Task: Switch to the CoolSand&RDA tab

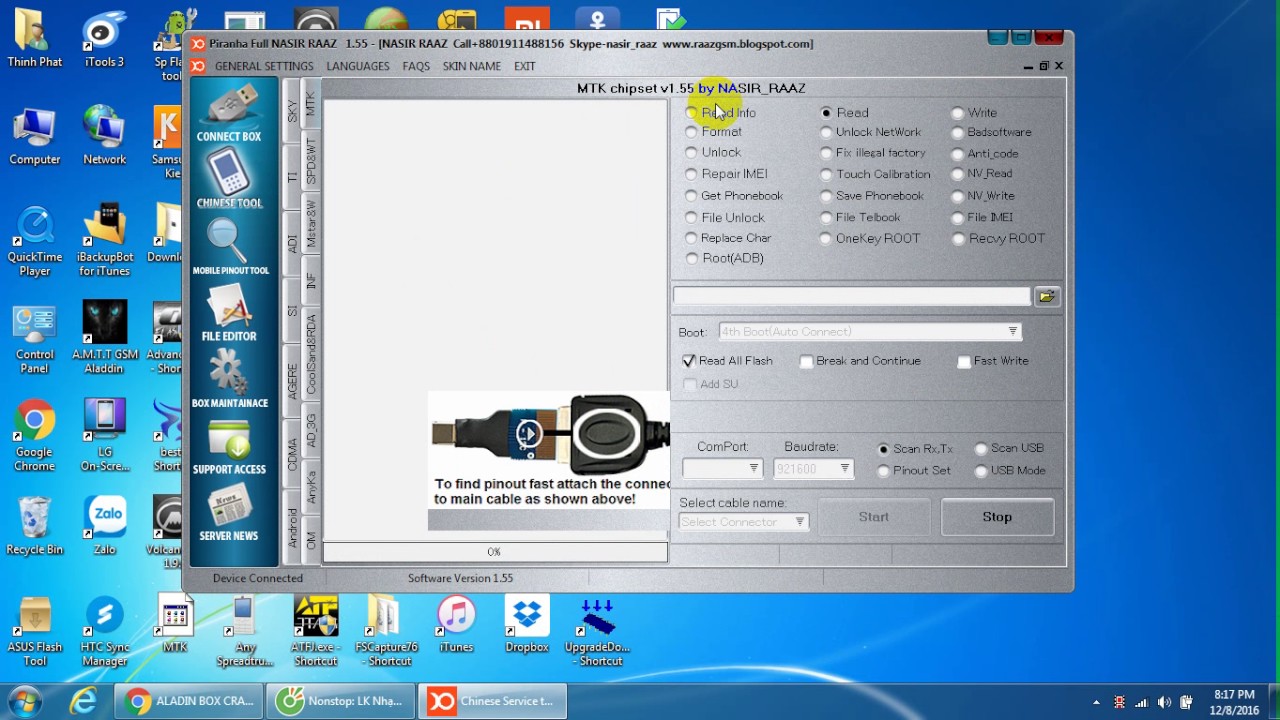Action: coord(311,354)
